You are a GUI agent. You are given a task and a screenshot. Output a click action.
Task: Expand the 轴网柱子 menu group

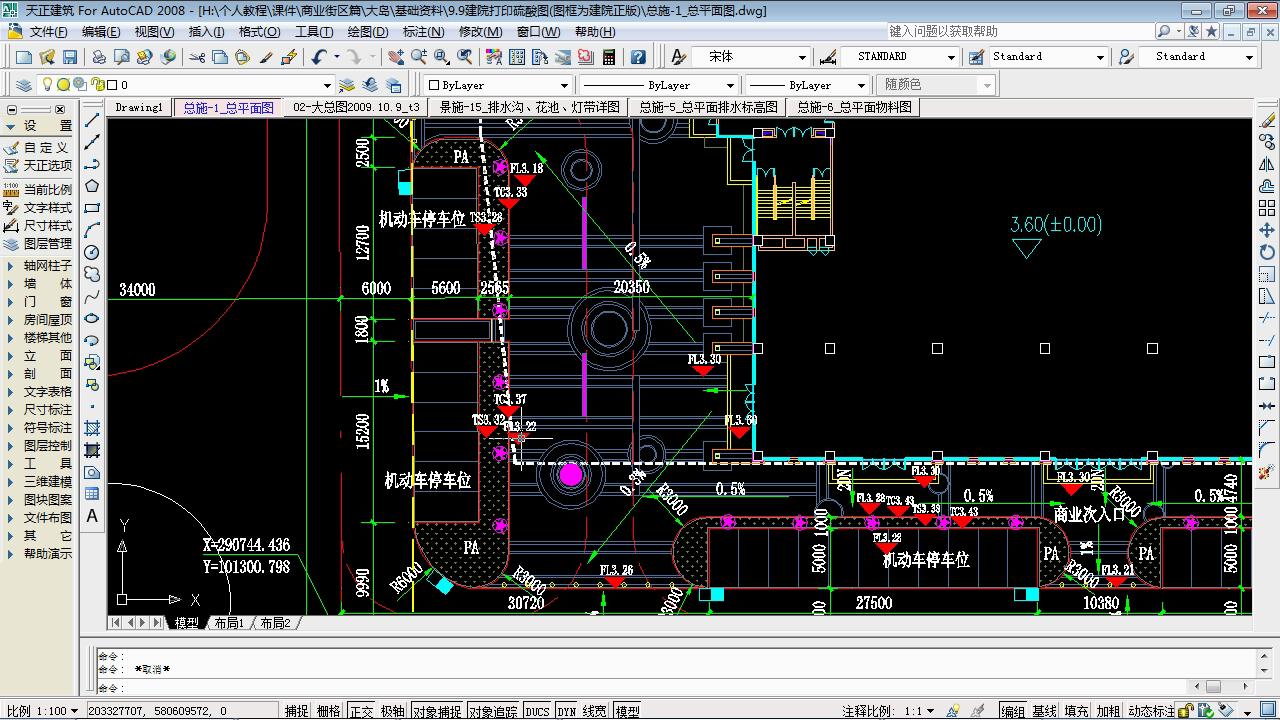click(x=38, y=265)
